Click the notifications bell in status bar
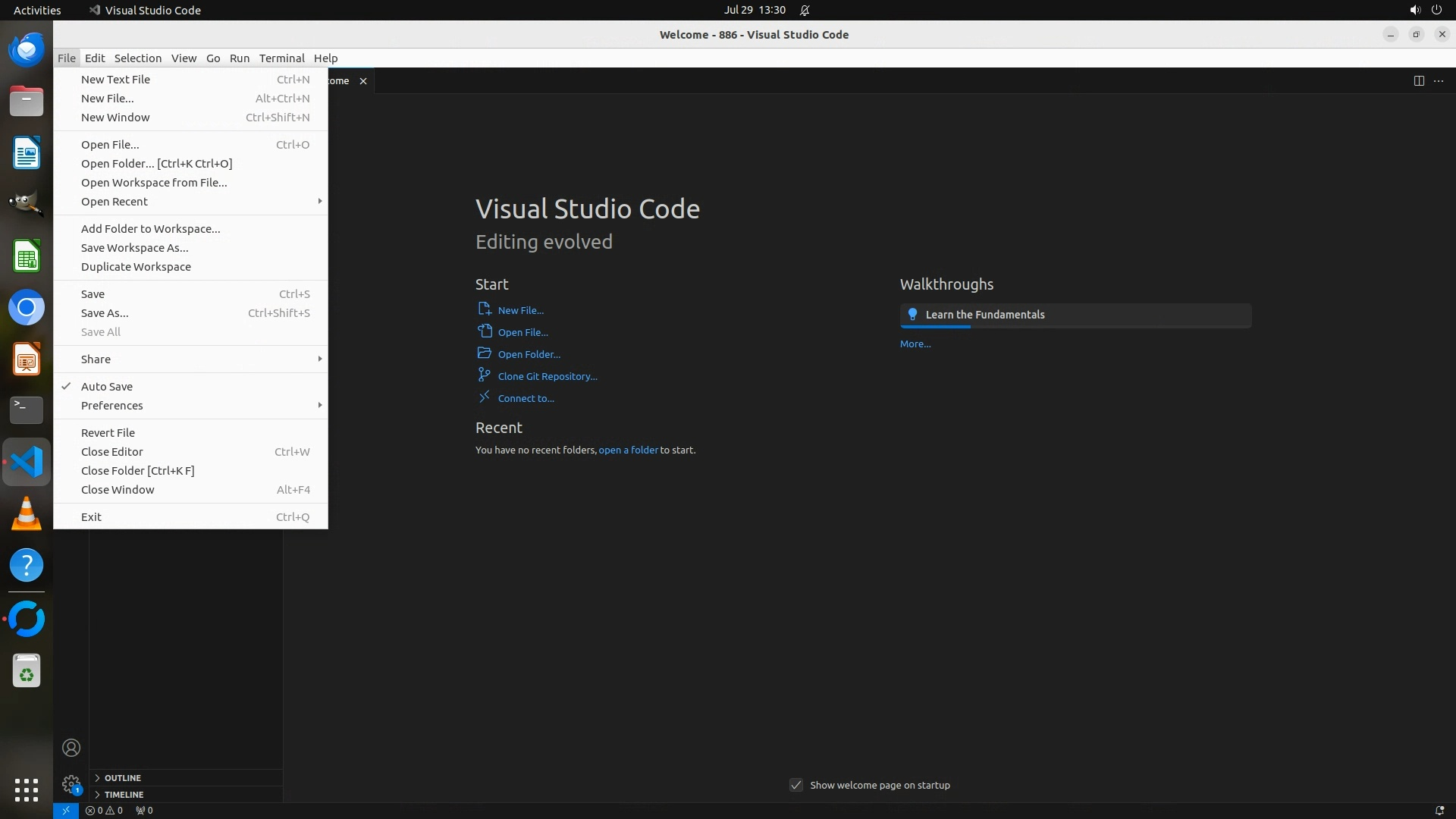The width and height of the screenshot is (1456, 819). coord(1439,810)
